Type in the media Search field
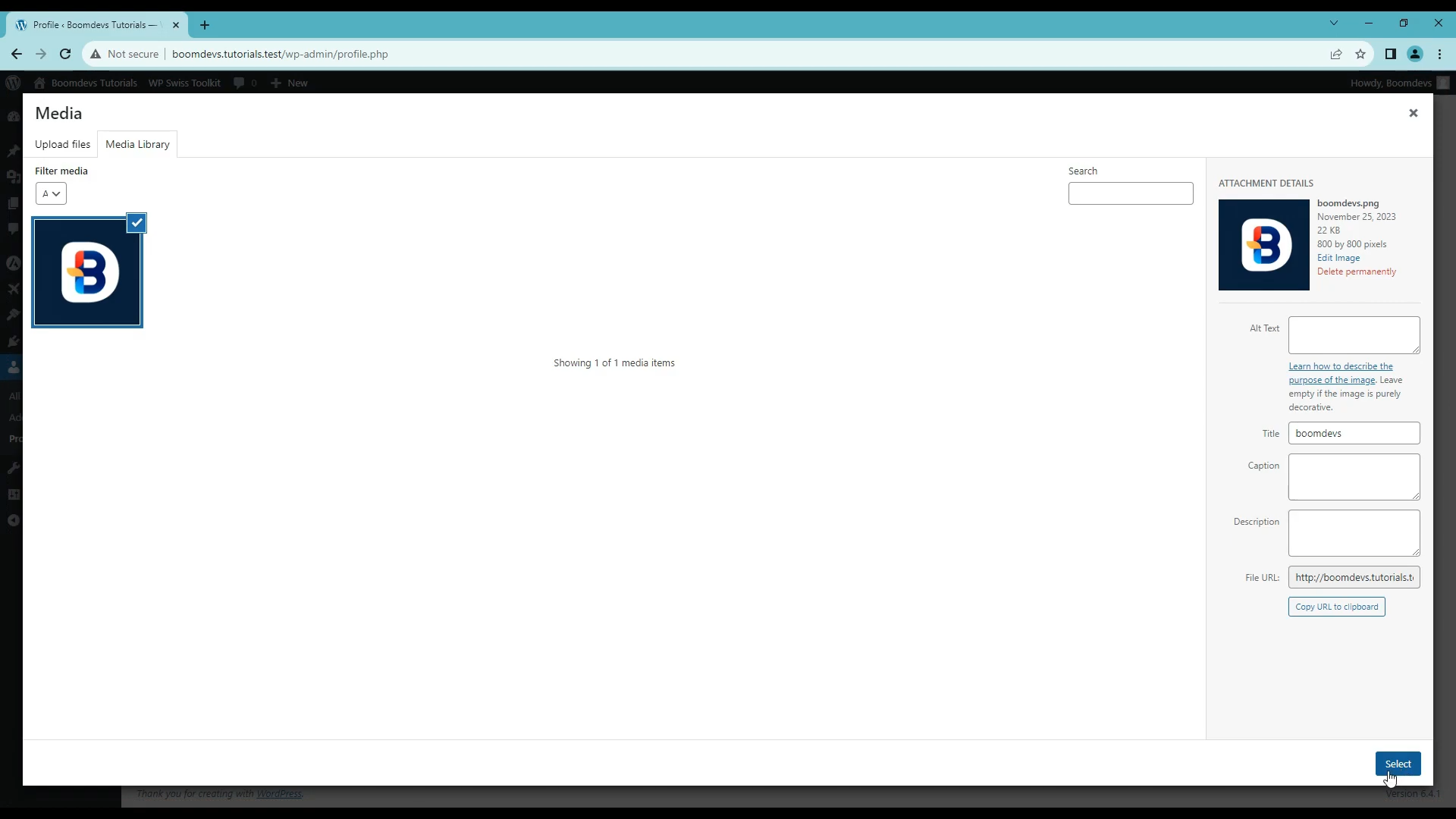 point(1130,193)
